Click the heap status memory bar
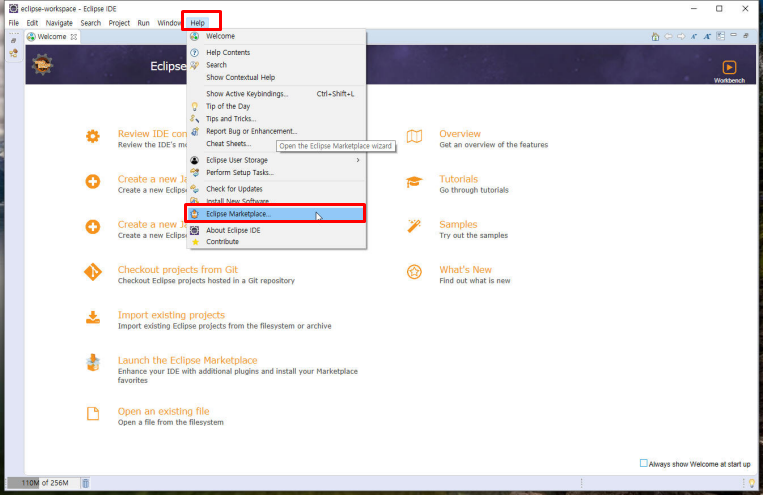The image size is (763, 495). click(43, 483)
